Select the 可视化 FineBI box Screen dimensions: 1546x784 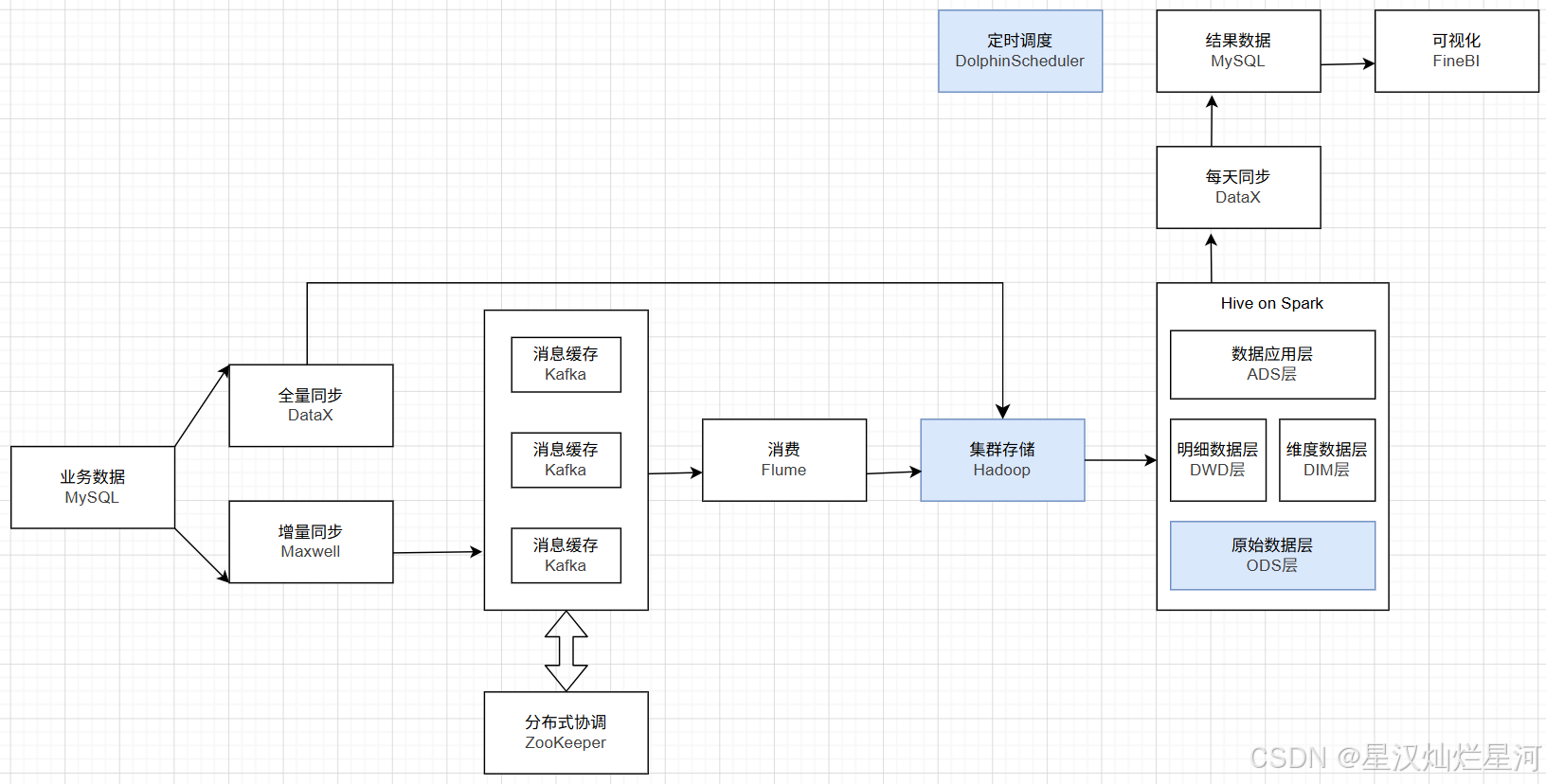coord(1457,51)
